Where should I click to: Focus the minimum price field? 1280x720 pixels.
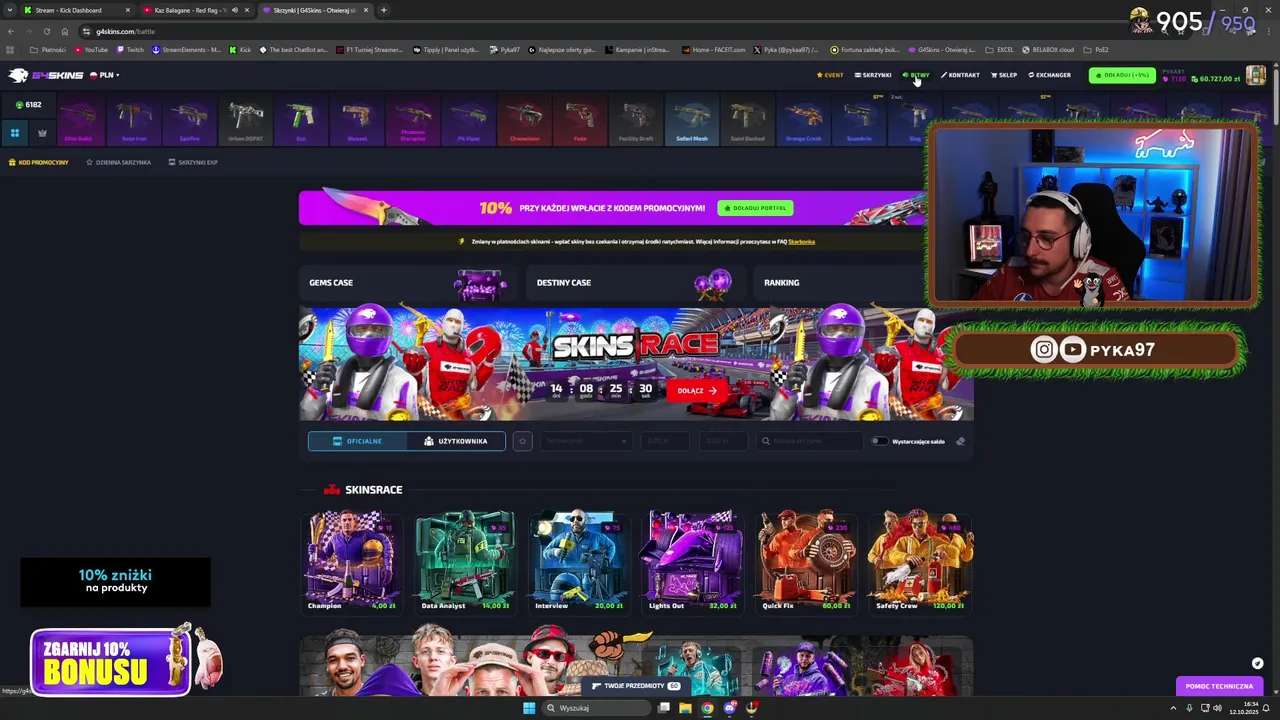(x=666, y=441)
